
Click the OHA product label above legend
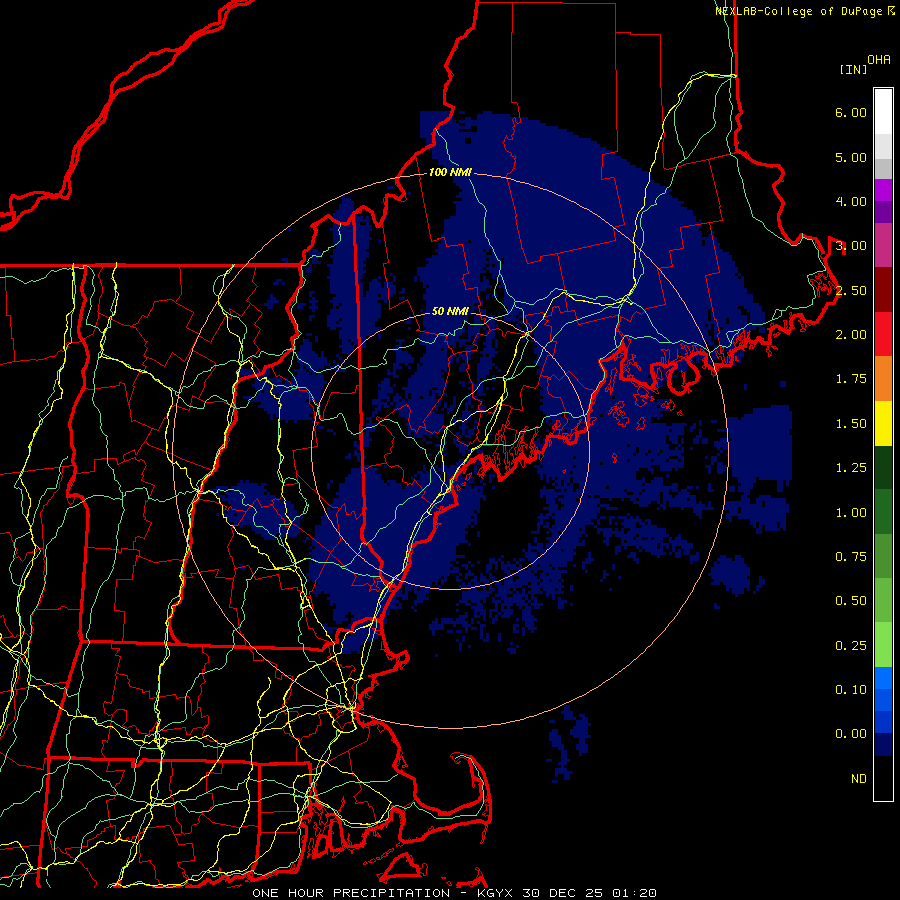[x=879, y=60]
